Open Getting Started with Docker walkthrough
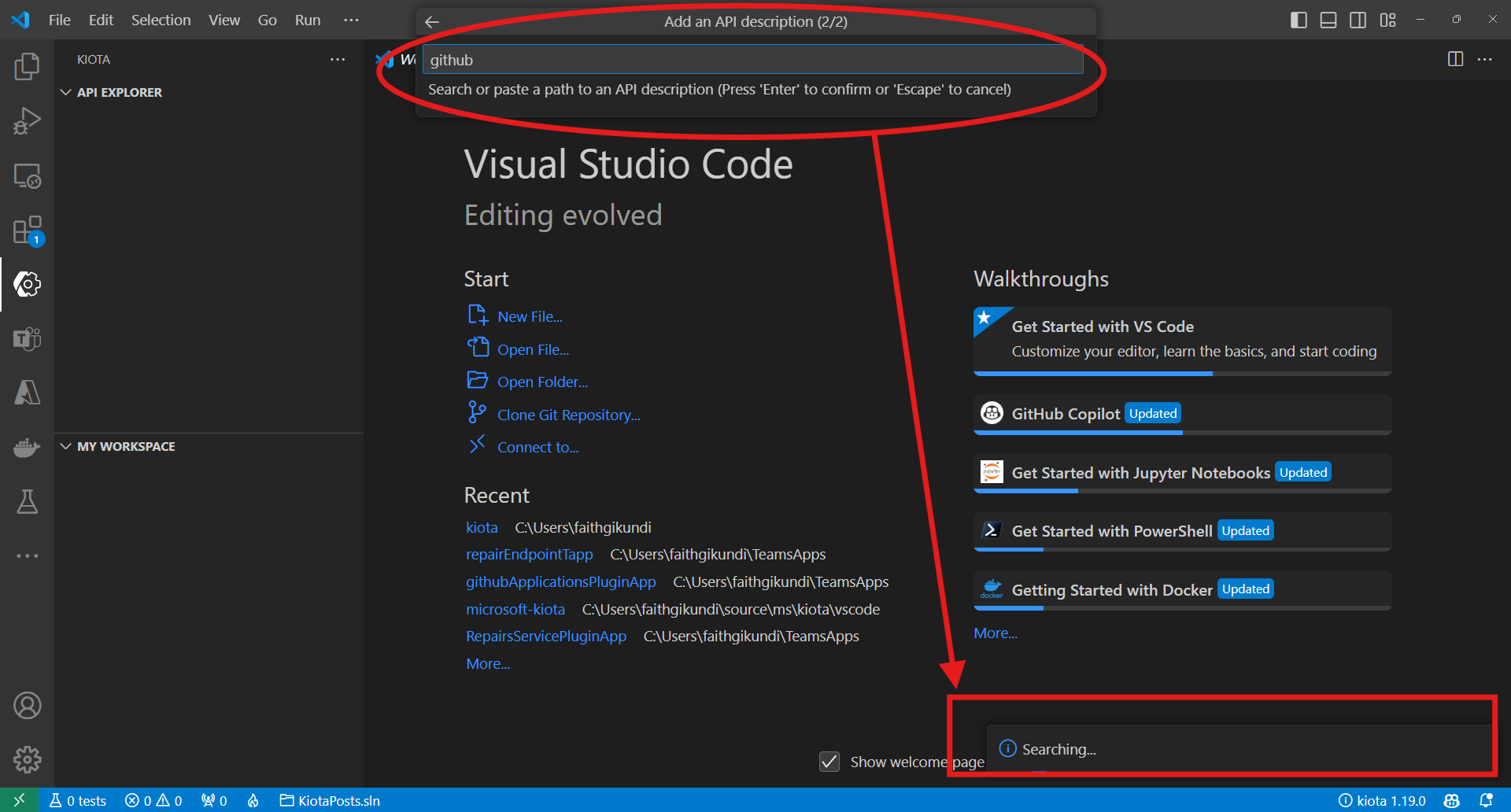1511x812 pixels. coord(1183,590)
